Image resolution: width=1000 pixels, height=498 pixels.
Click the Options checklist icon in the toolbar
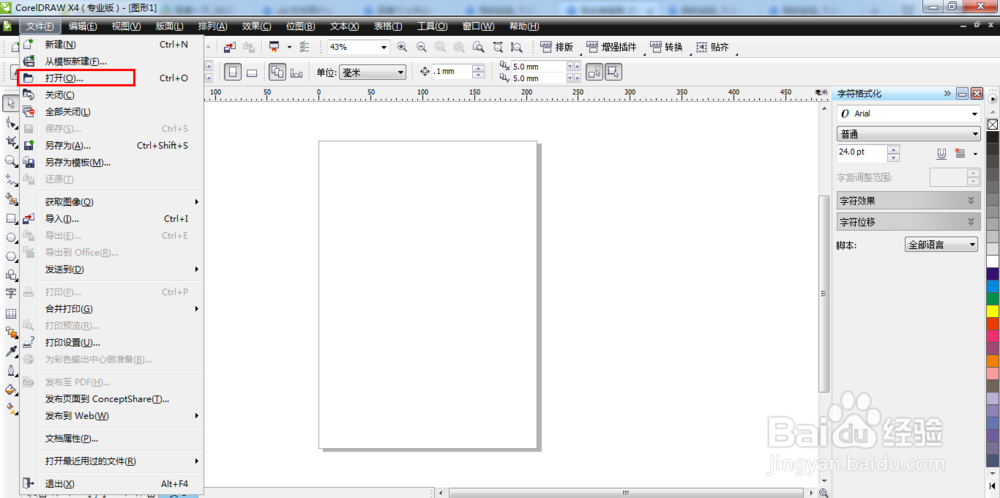304,47
